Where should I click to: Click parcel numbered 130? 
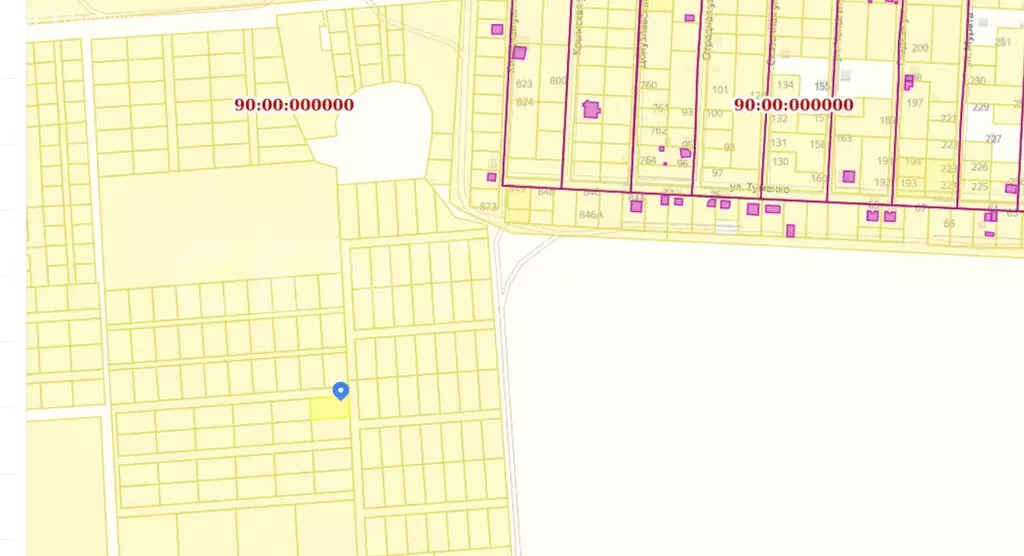(x=780, y=161)
